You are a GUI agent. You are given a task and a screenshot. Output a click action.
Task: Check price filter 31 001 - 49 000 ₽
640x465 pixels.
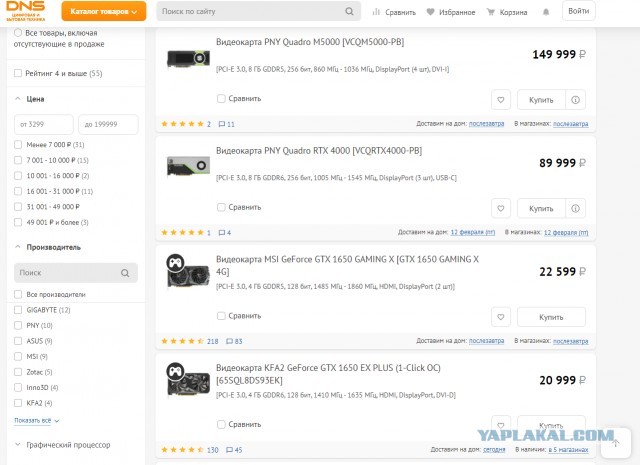[x=18, y=207]
